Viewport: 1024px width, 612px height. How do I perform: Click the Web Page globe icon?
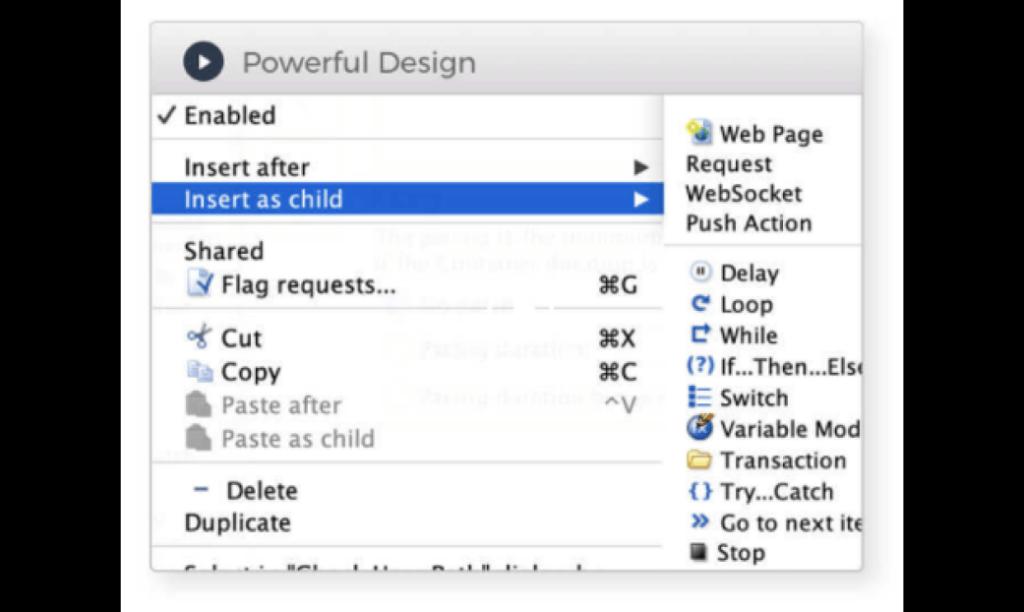click(x=699, y=133)
